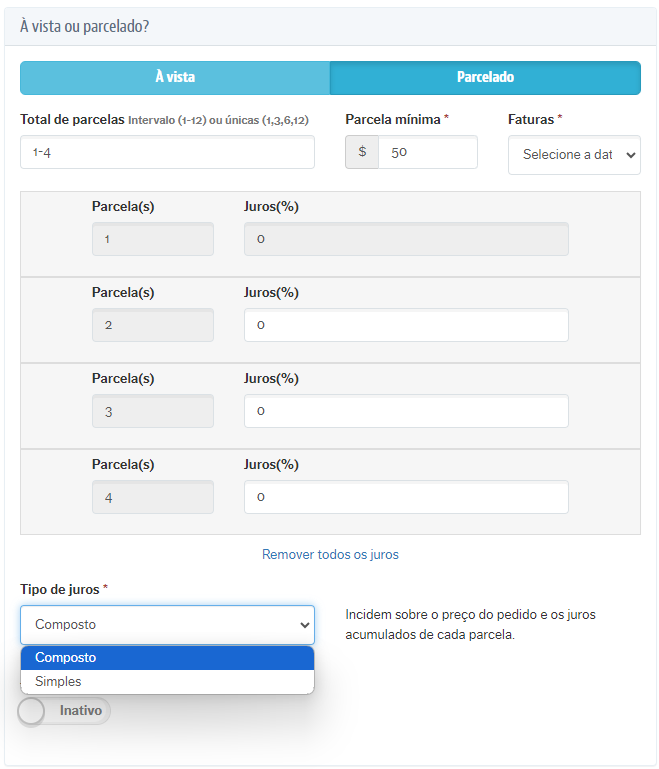Click the Parcela mínima amount field
The height and width of the screenshot is (769, 659).
point(427,152)
